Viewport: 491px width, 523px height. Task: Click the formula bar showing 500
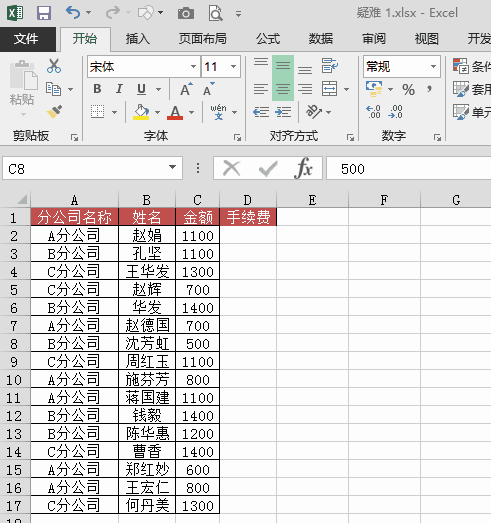(409, 168)
